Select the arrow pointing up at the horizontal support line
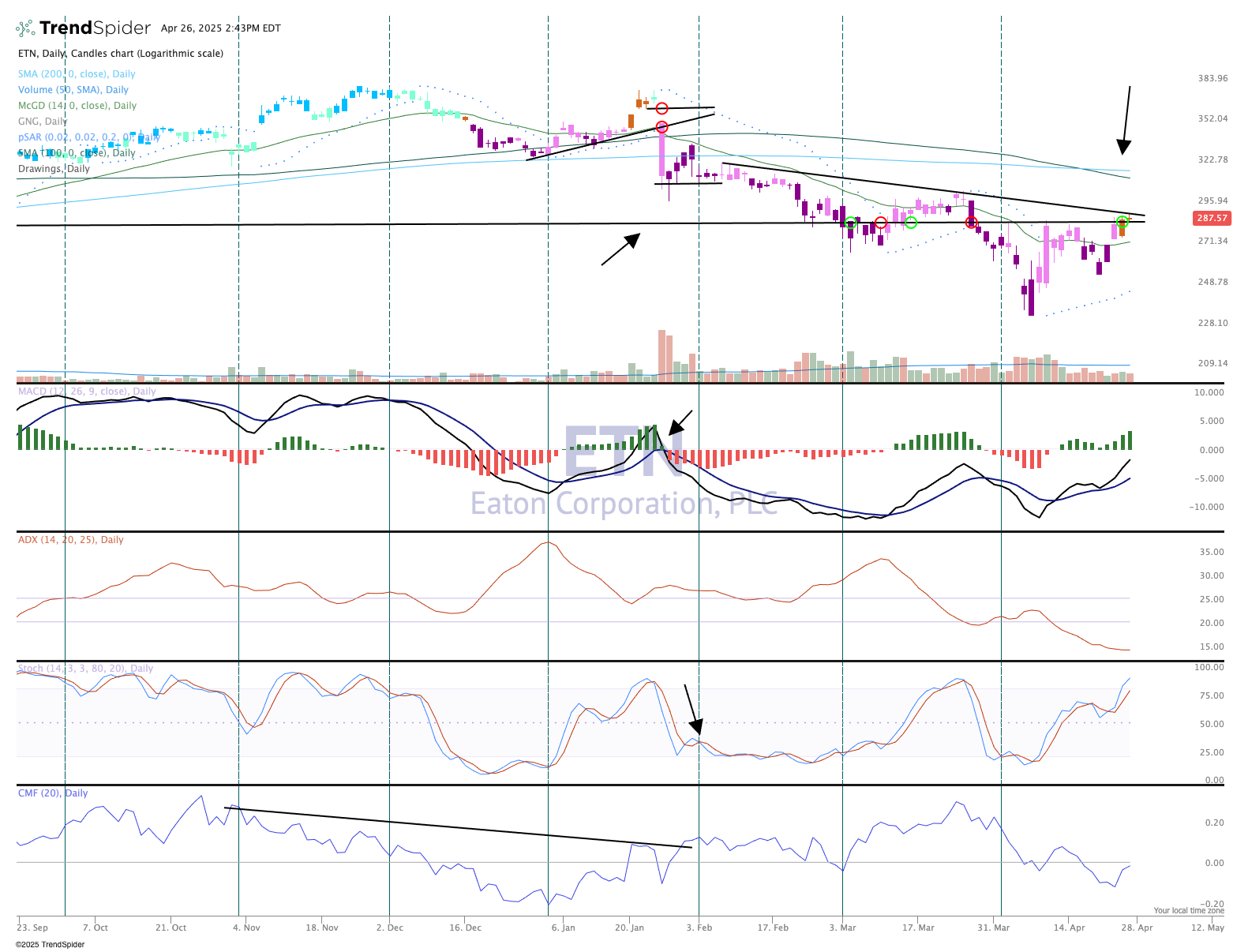 click(x=620, y=249)
